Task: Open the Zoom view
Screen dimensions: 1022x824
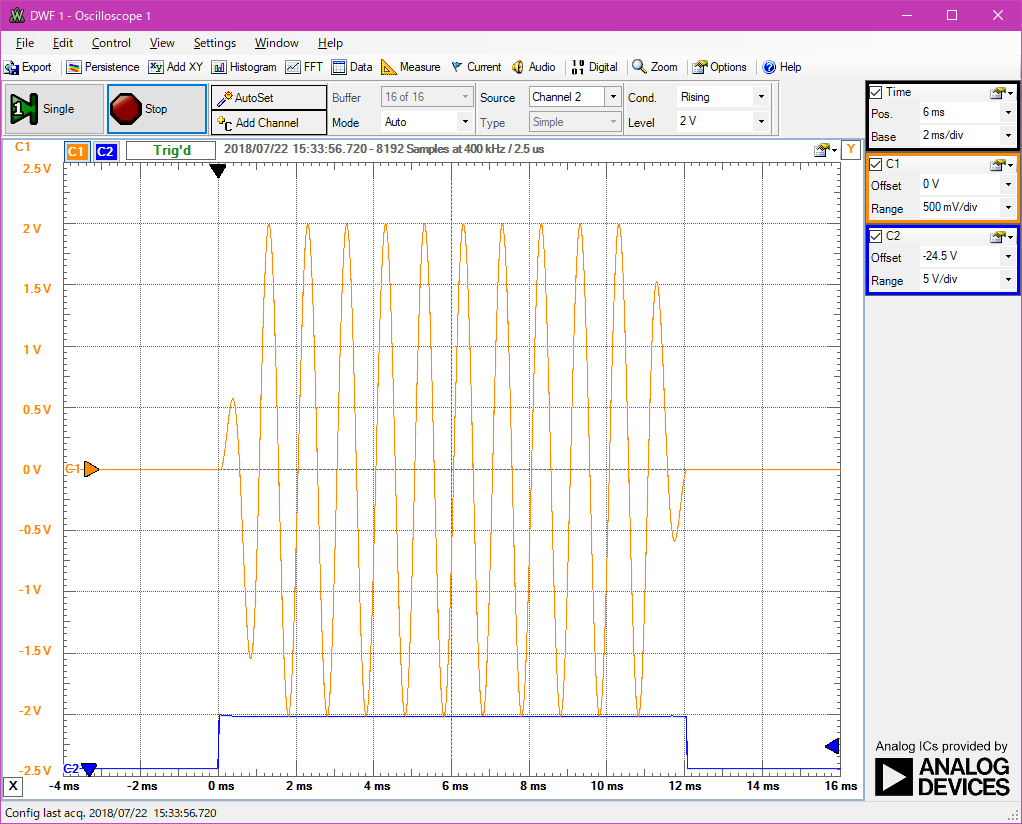Action: [x=655, y=67]
